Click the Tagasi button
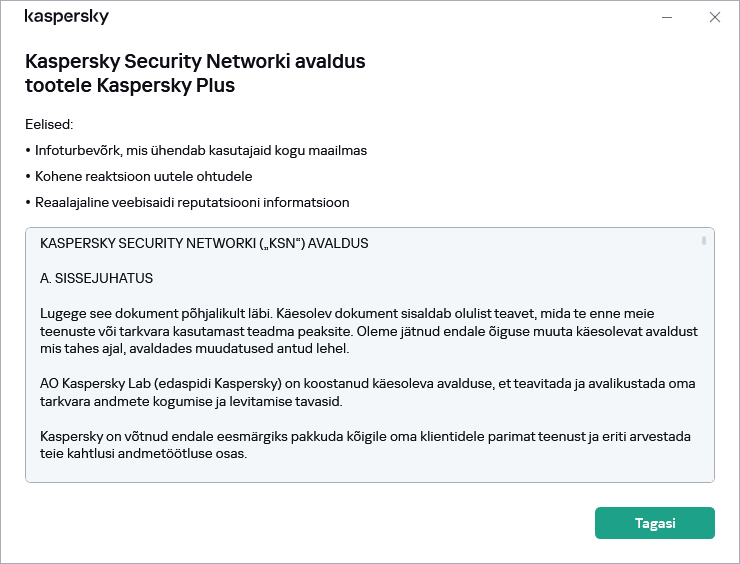The width and height of the screenshot is (740, 564). [x=654, y=523]
